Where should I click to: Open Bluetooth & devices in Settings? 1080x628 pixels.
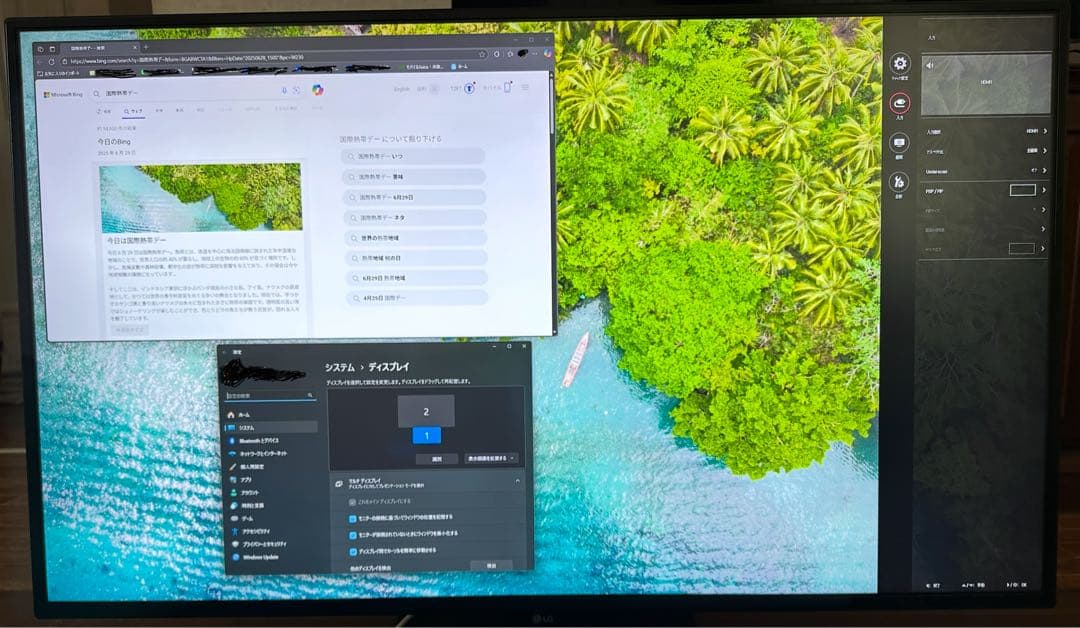click(258, 440)
